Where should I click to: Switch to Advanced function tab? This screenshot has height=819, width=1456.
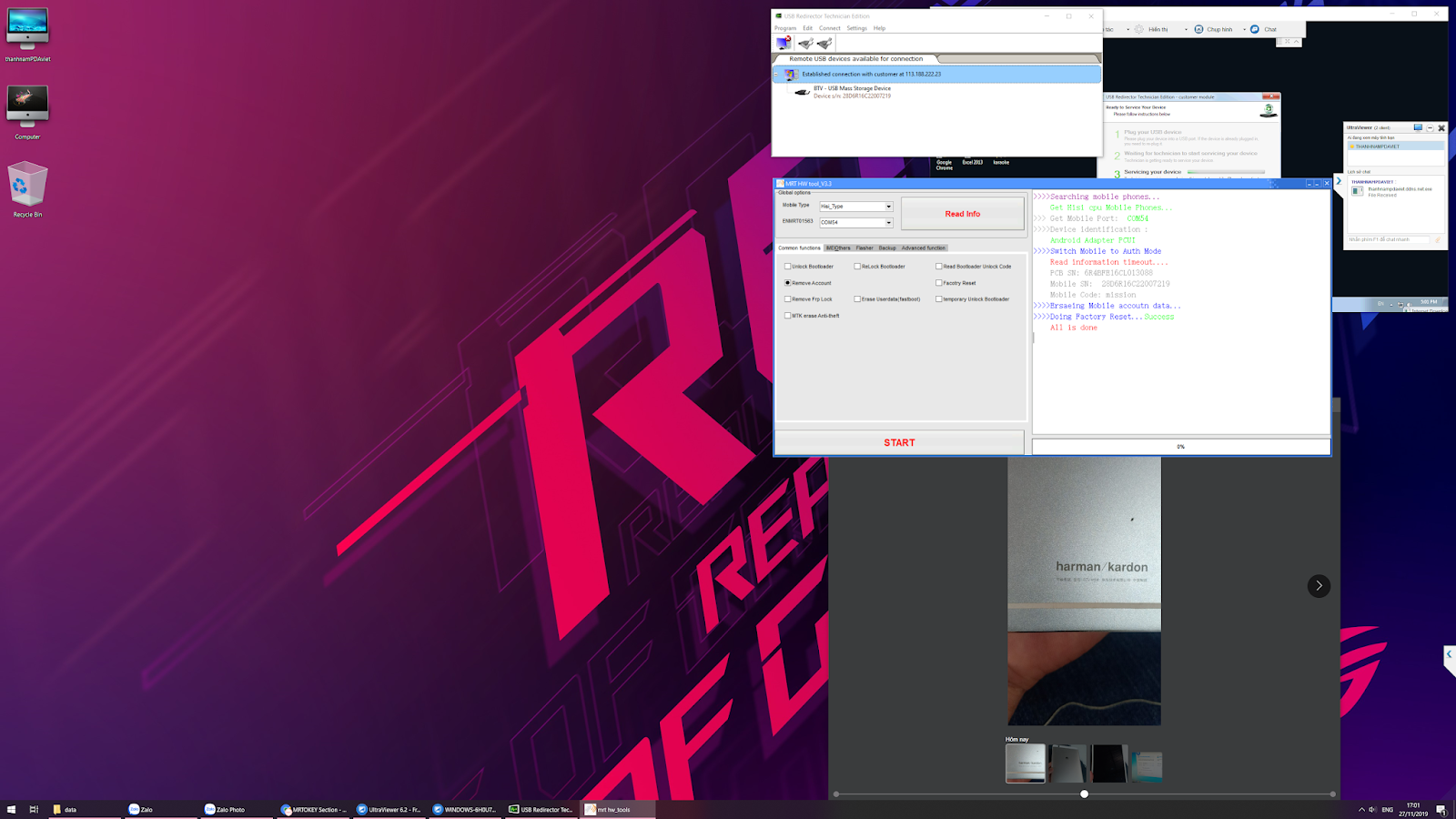924,248
